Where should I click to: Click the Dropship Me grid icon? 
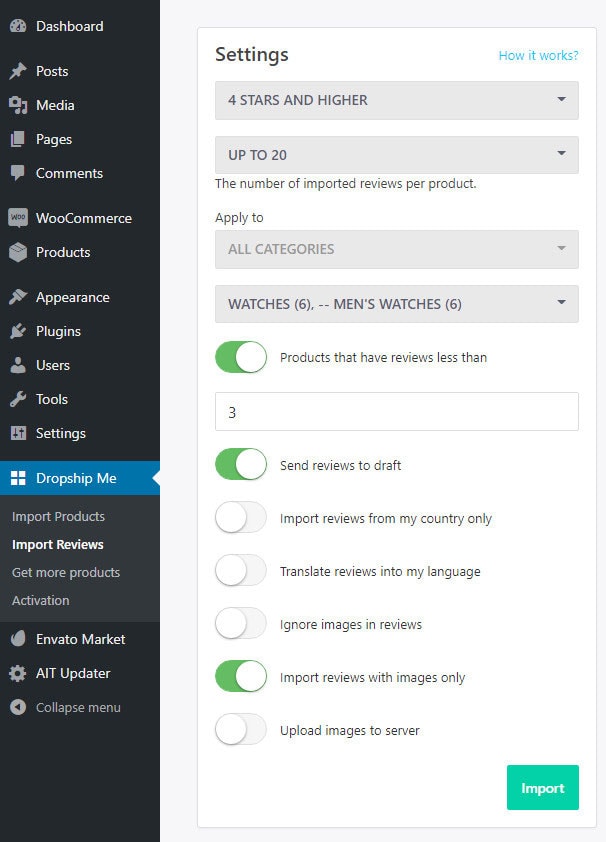[18, 478]
